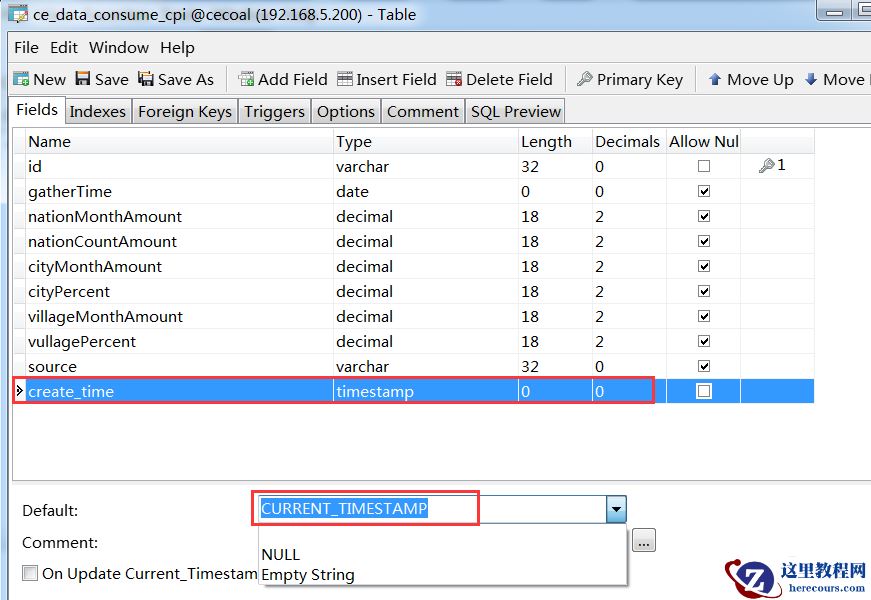Click the New table toolbar icon
The width and height of the screenshot is (871, 600).
pos(21,80)
